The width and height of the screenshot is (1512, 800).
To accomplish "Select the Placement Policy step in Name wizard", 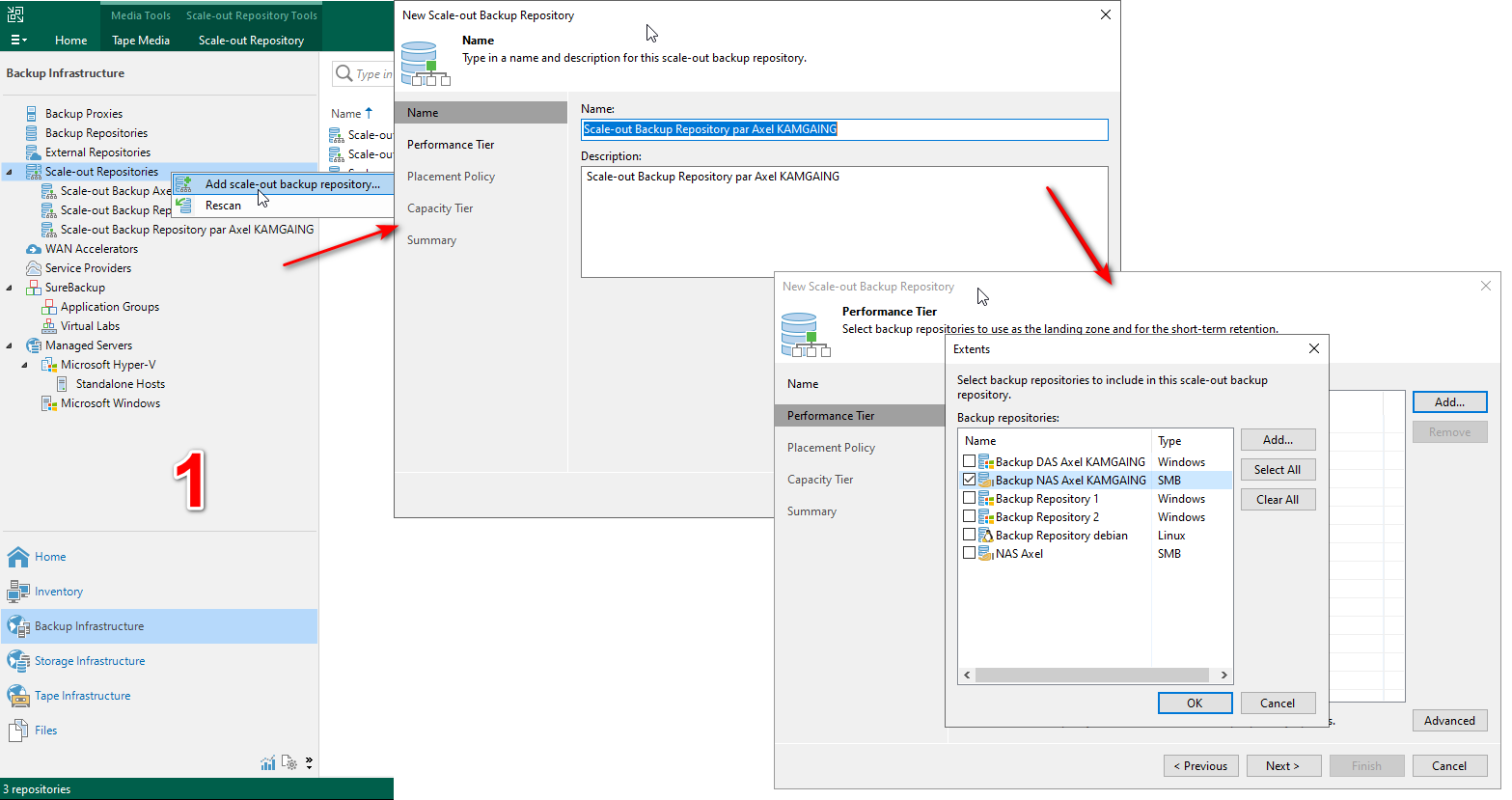I will (451, 177).
